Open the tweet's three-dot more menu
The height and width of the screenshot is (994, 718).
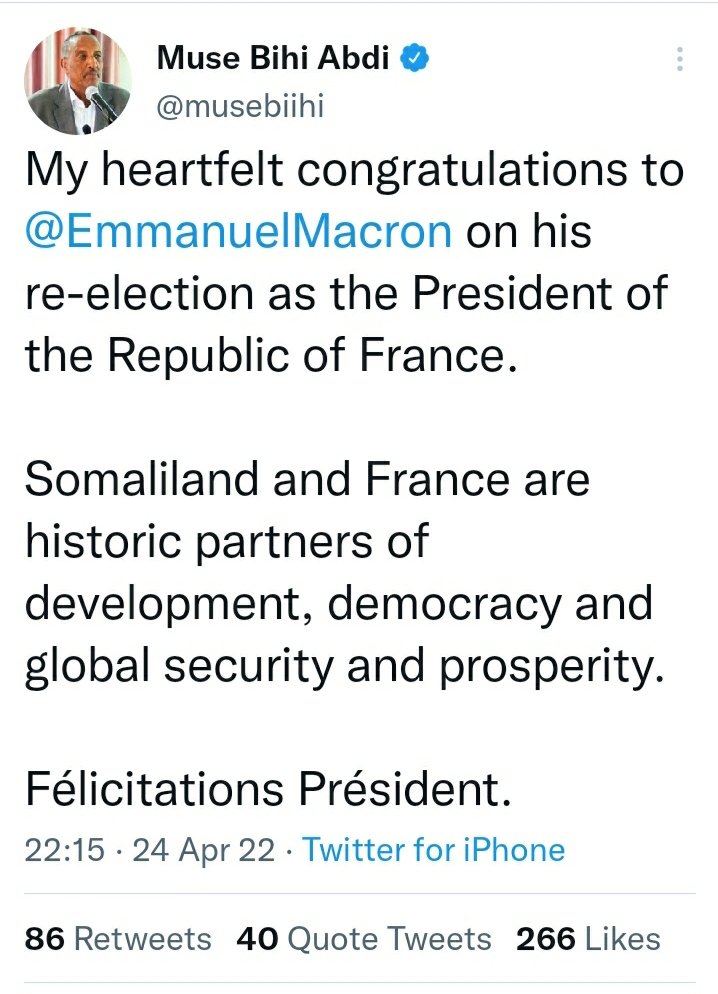[x=680, y=60]
